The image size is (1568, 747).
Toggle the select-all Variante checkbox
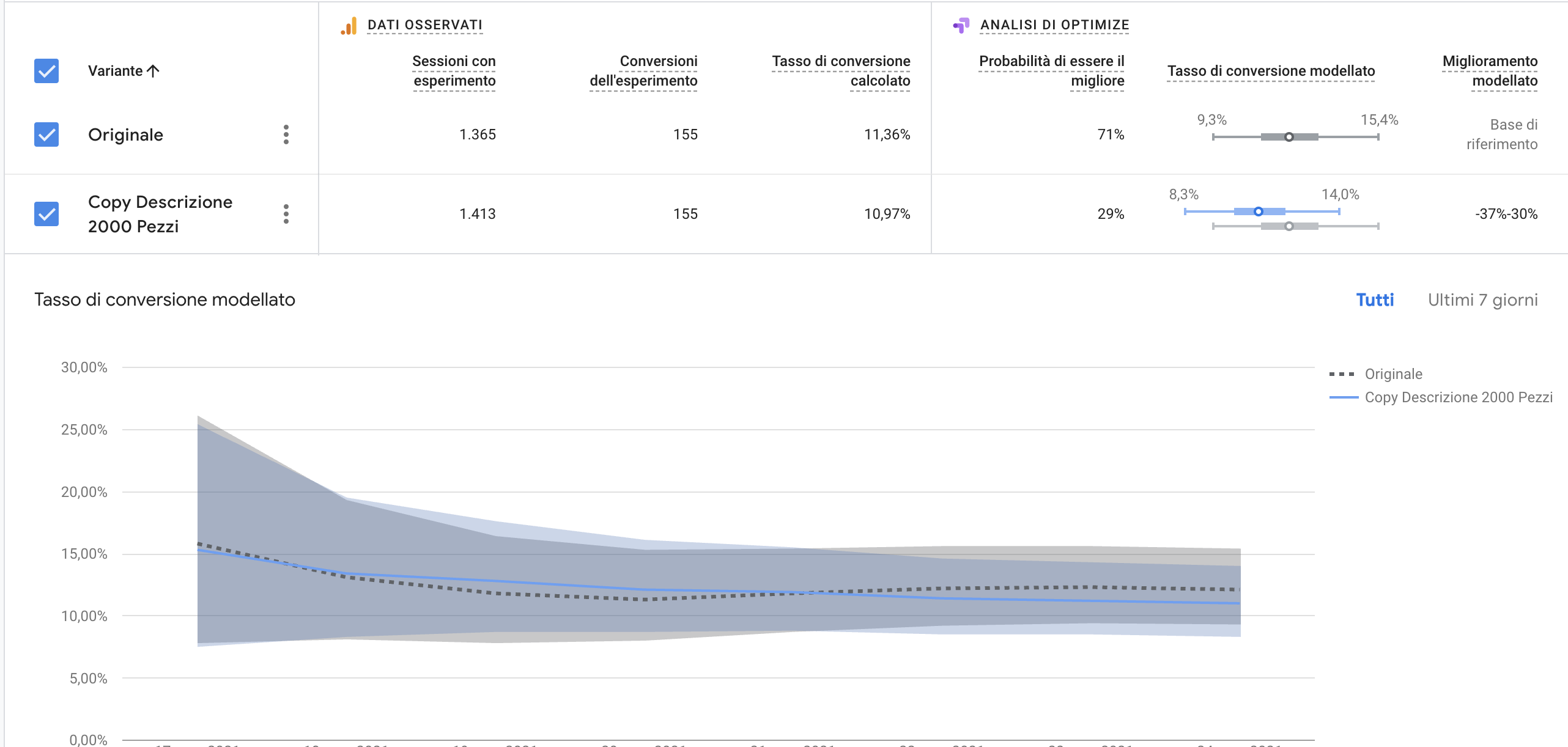(46, 71)
